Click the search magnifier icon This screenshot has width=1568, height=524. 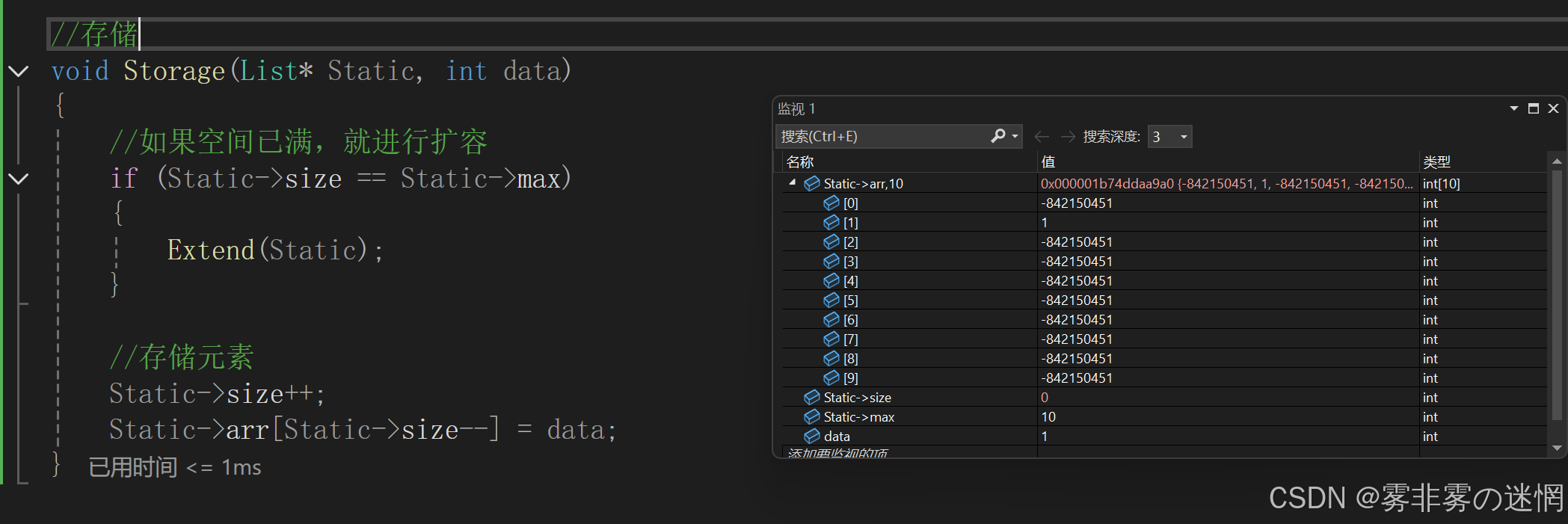pyautogui.click(x=998, y=136)
